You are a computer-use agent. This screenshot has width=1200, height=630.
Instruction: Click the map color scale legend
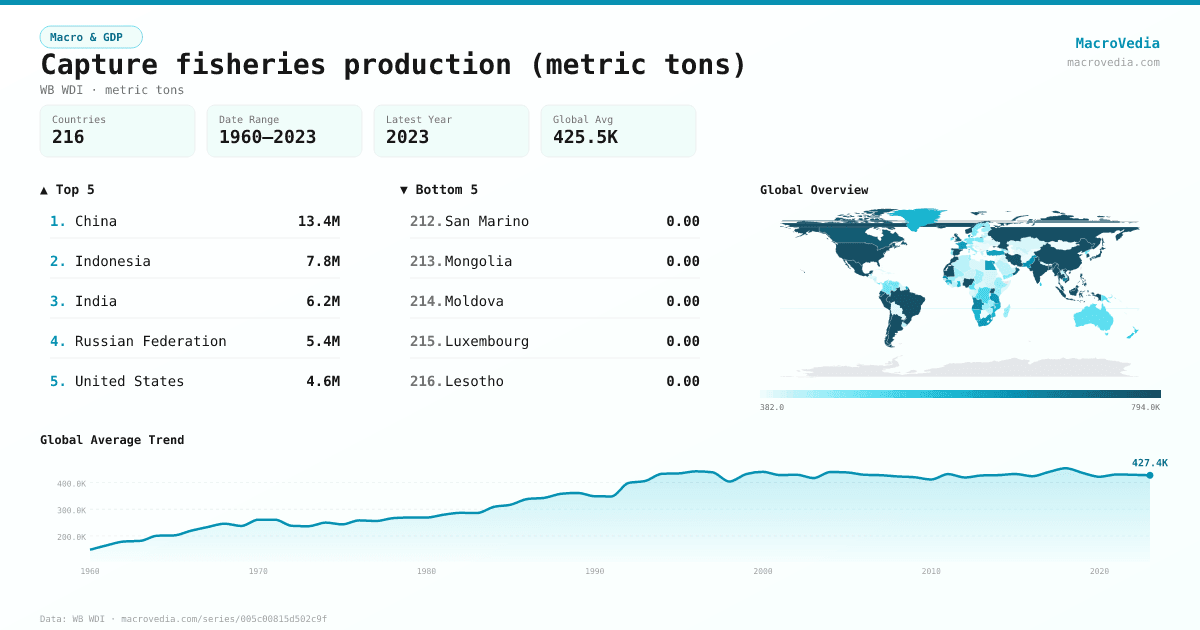[x=960, y=392]
